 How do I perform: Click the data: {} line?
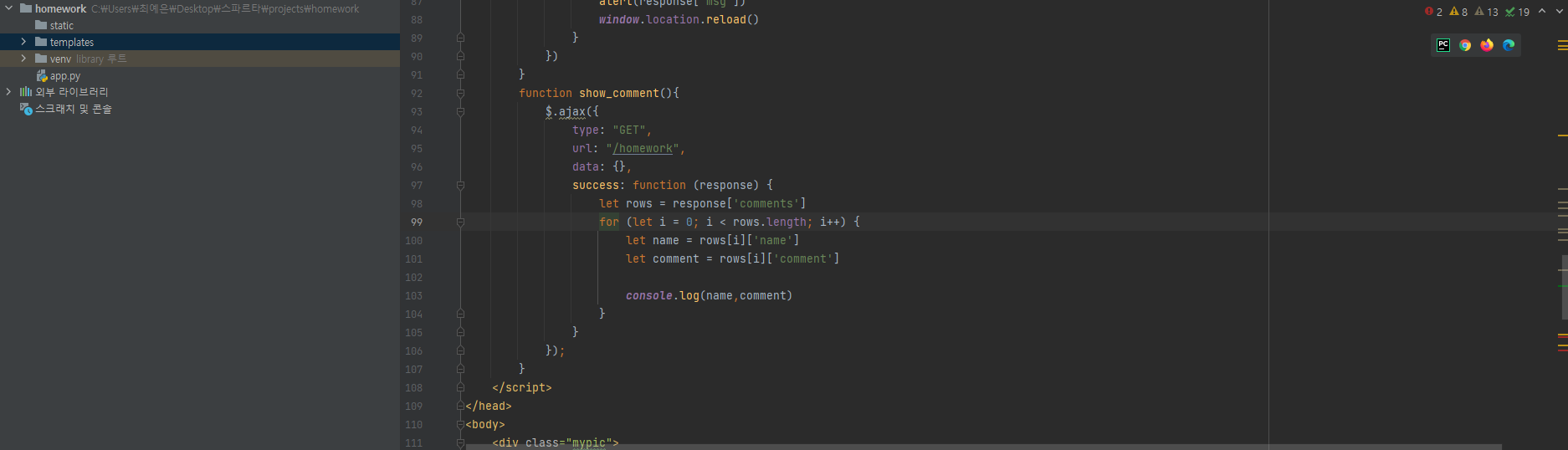602,167
